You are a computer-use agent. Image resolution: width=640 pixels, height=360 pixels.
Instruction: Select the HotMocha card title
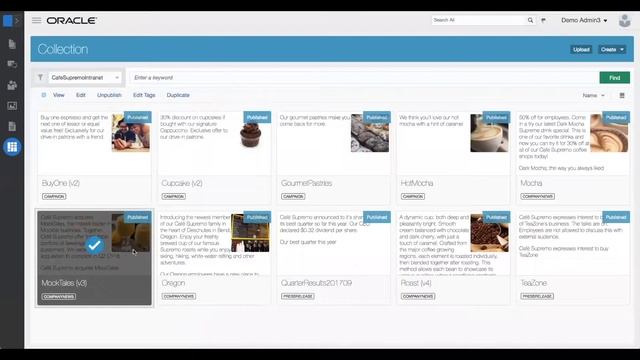417,183
